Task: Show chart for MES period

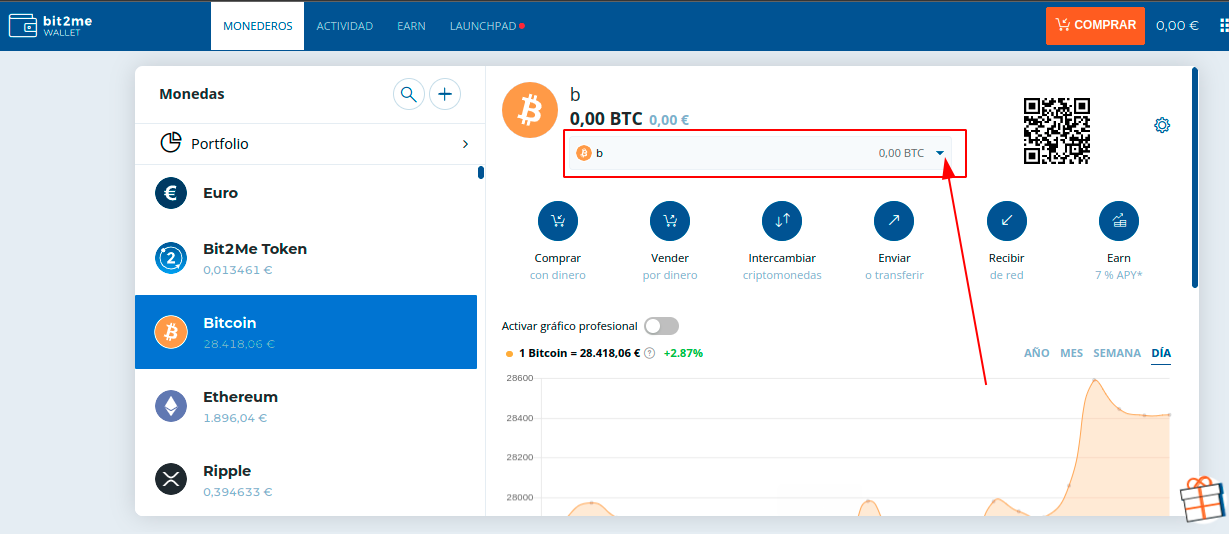Action: (1072, 353)
